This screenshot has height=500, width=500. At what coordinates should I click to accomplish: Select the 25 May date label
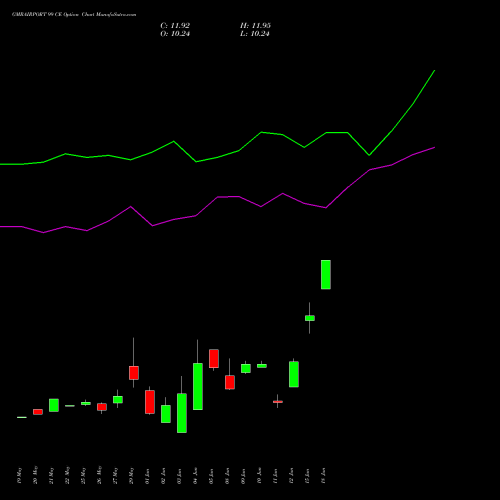tap(83, 476)
